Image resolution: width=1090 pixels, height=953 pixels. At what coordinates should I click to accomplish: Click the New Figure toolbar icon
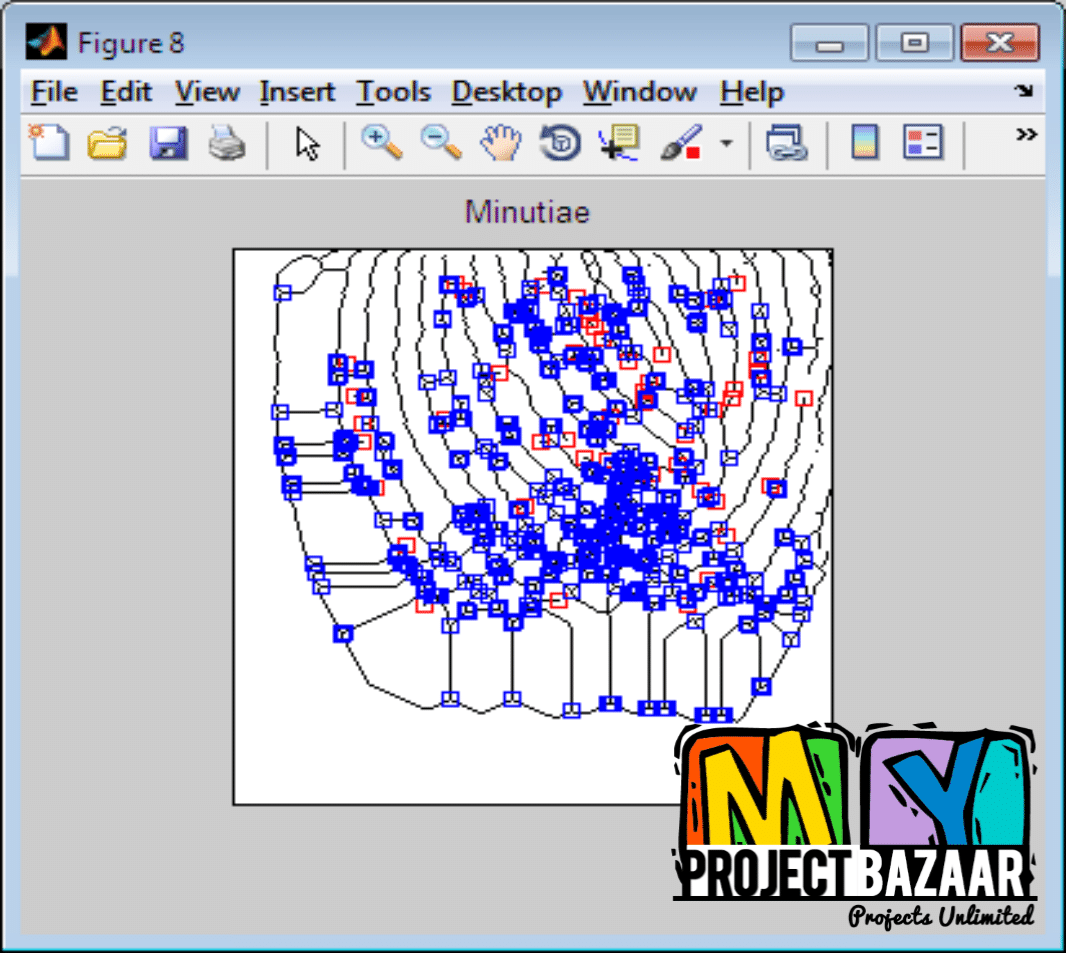tap(48, 143)
